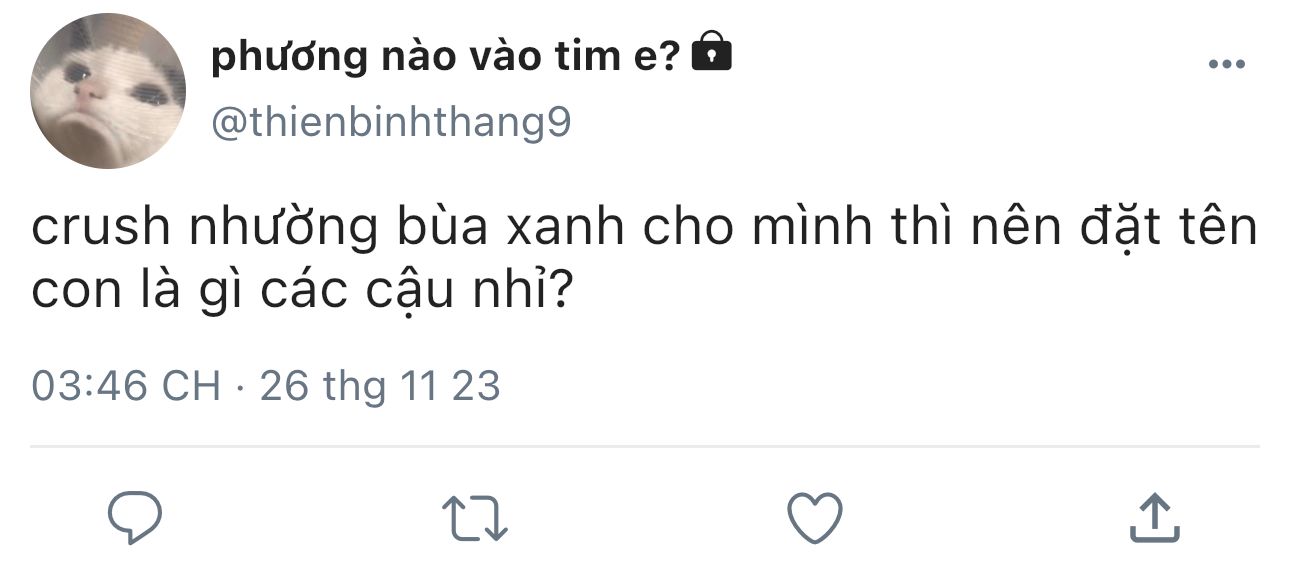Click the word "nhường" in the tweet text

[x=283, y=229]
